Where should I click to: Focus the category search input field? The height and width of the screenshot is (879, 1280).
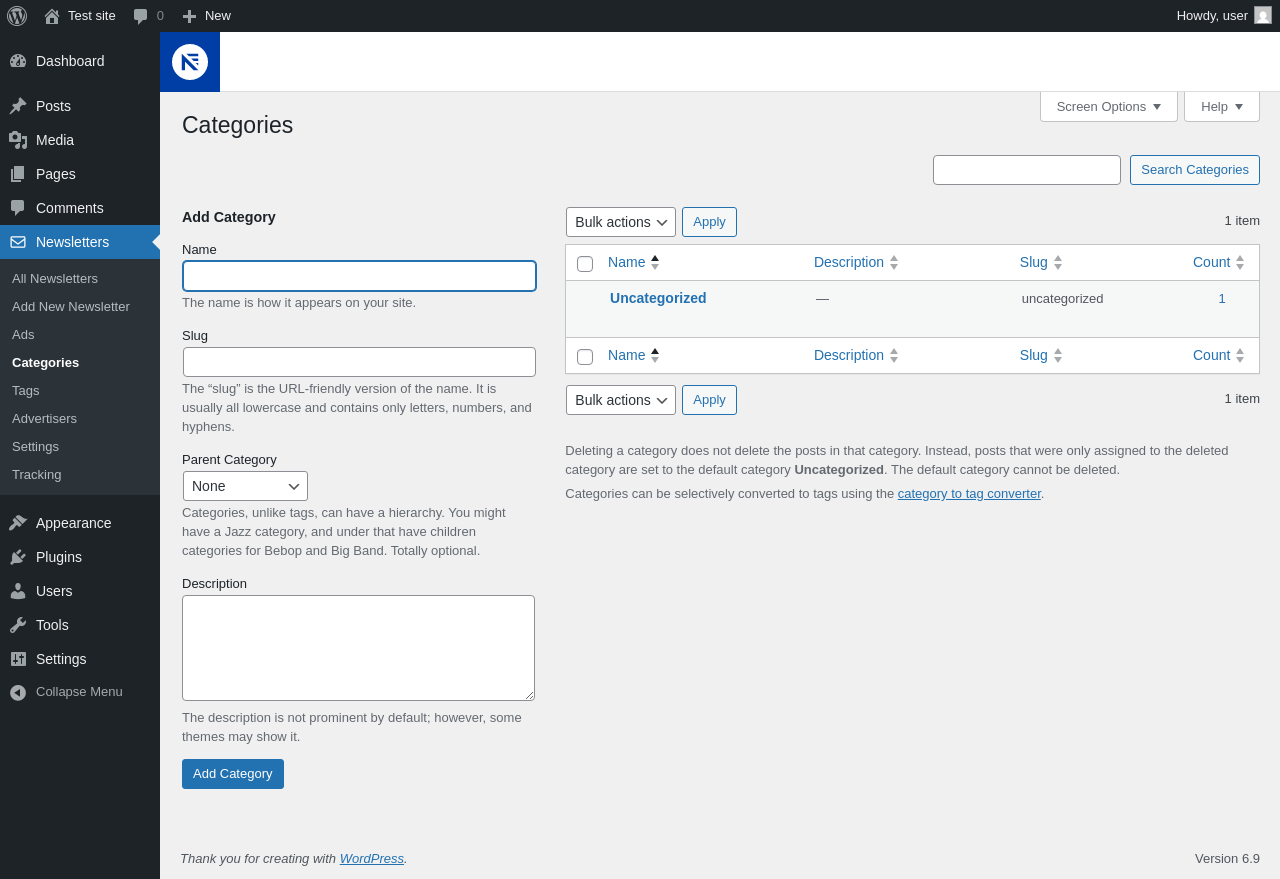pyautogui.click(x=1027, y=170)
